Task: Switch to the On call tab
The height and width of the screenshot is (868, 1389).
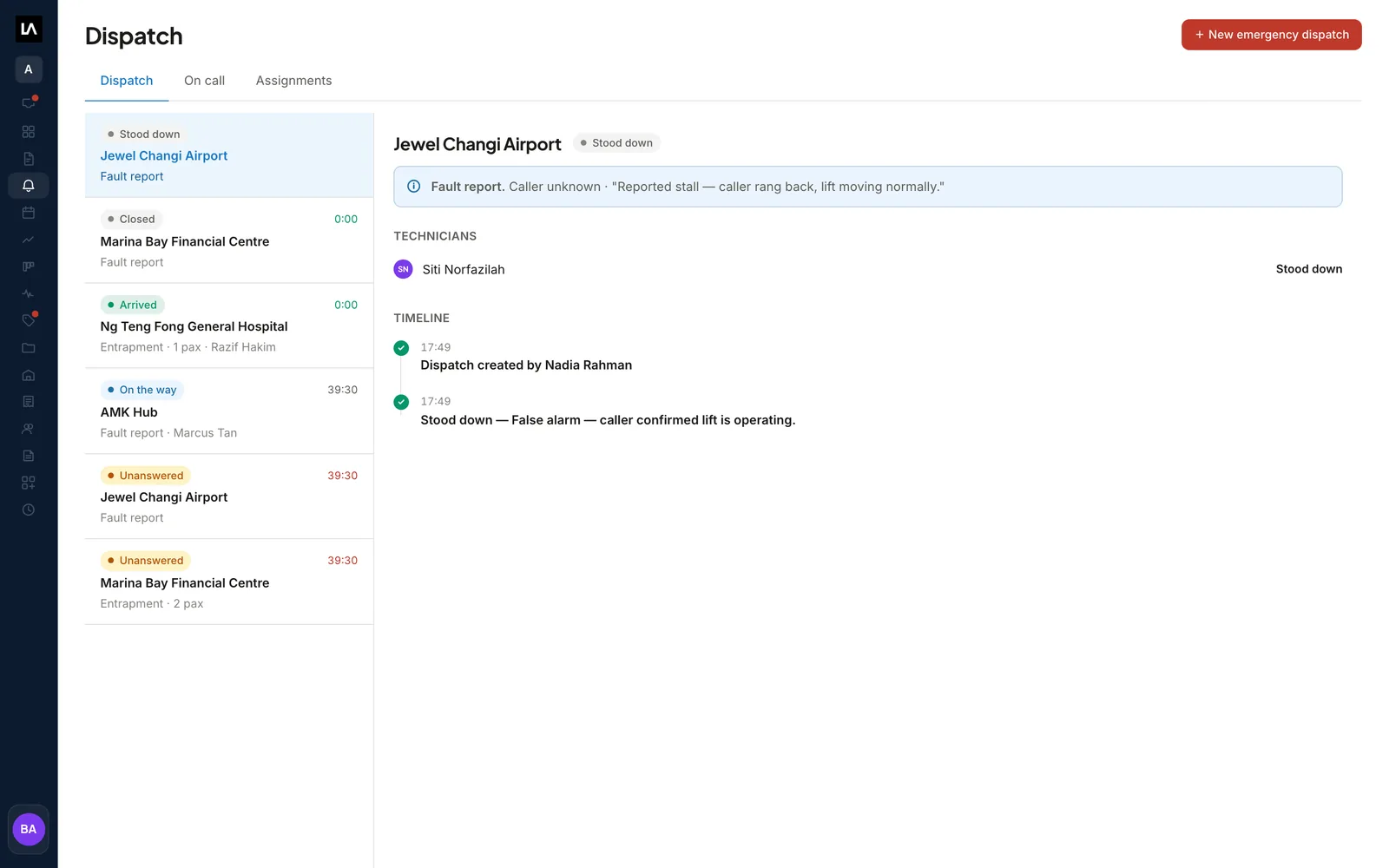Action: [204, 81]
